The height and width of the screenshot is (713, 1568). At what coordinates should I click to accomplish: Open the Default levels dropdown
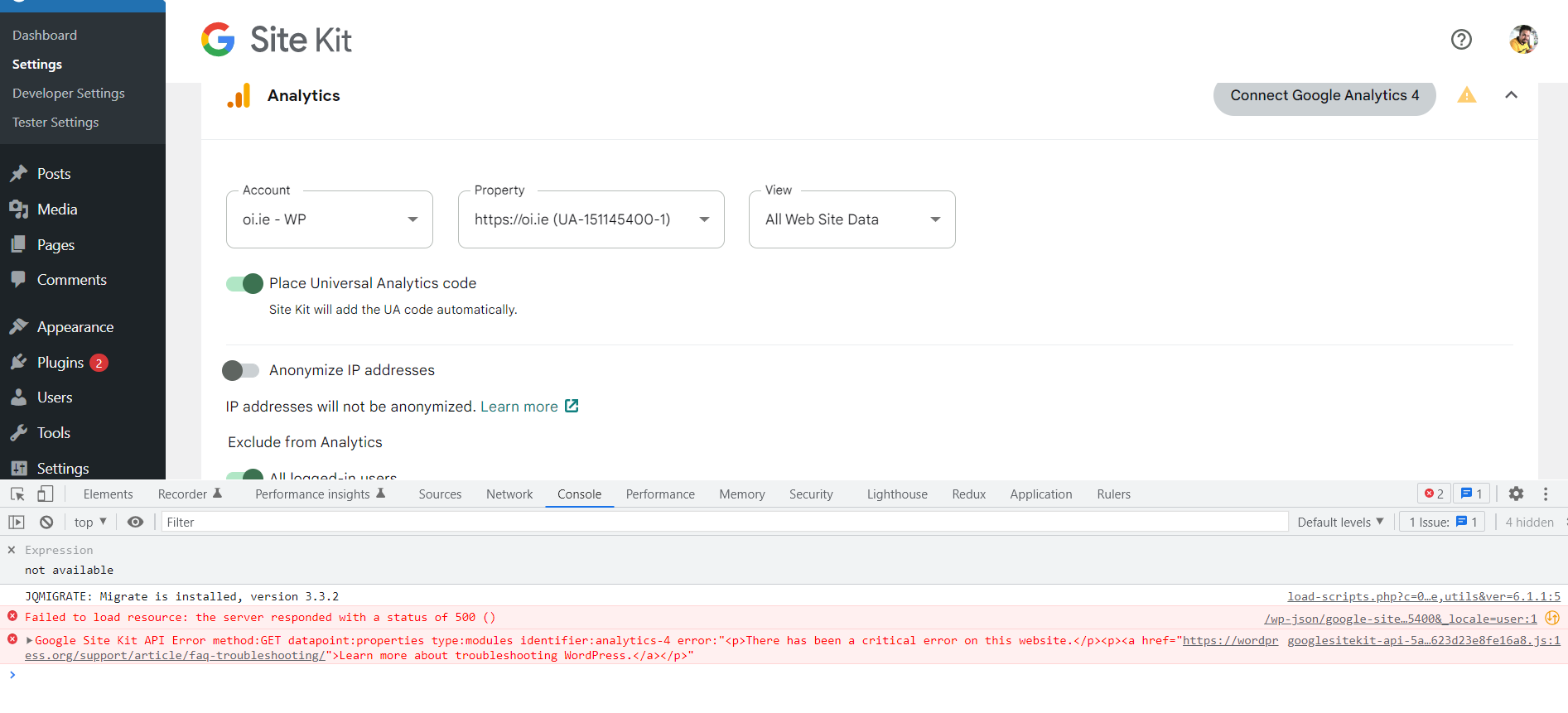(x=1340, y=522)
